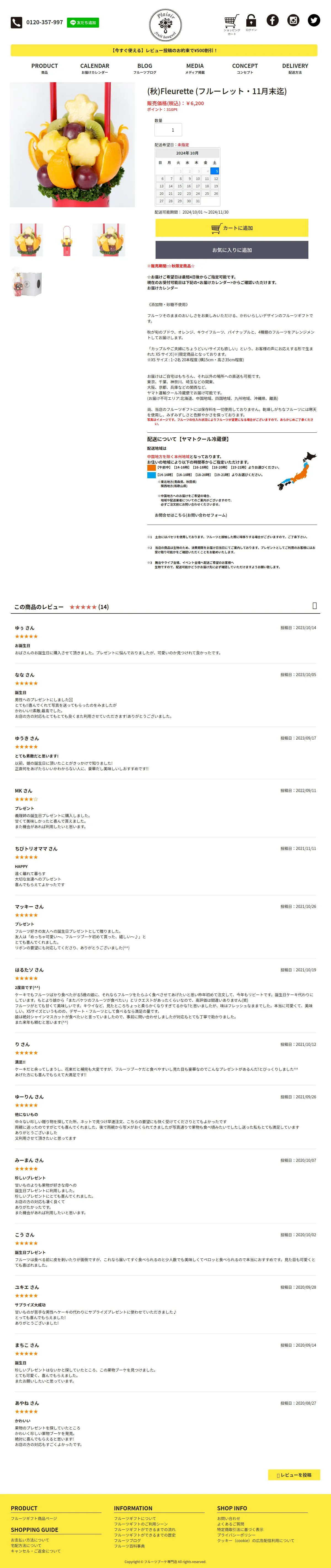Collapse the reviews section toggle icon
This screenshot has height=1568, width=331.
[314, 606]
